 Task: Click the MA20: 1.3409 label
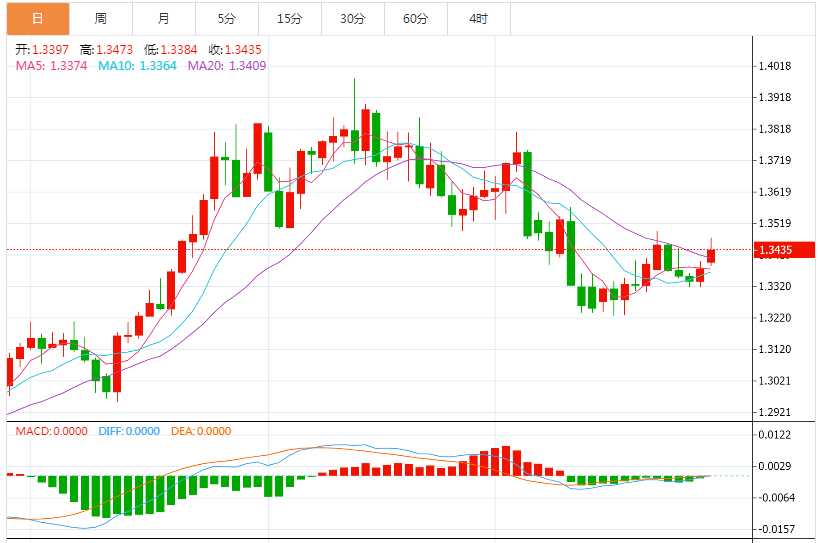point(227,66)
